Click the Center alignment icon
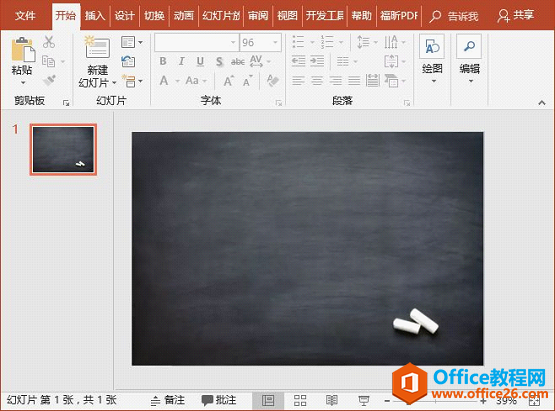The width and height of the screenshot is (555, 411). pyautogui.click(x=317, y=81)
